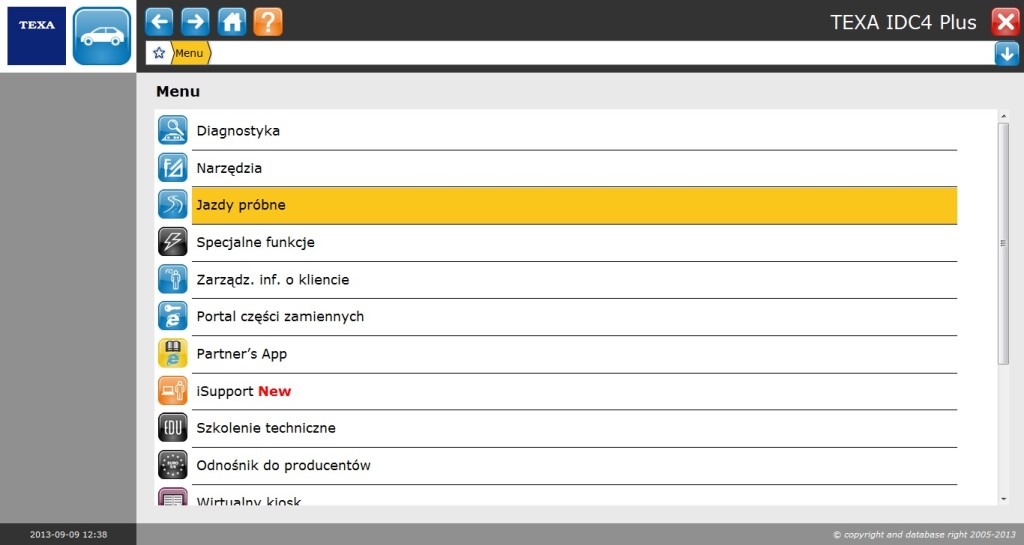Click the Zarządz. inf. o kliencie icon
1024x545 pixels.
[x=172, y=279]
